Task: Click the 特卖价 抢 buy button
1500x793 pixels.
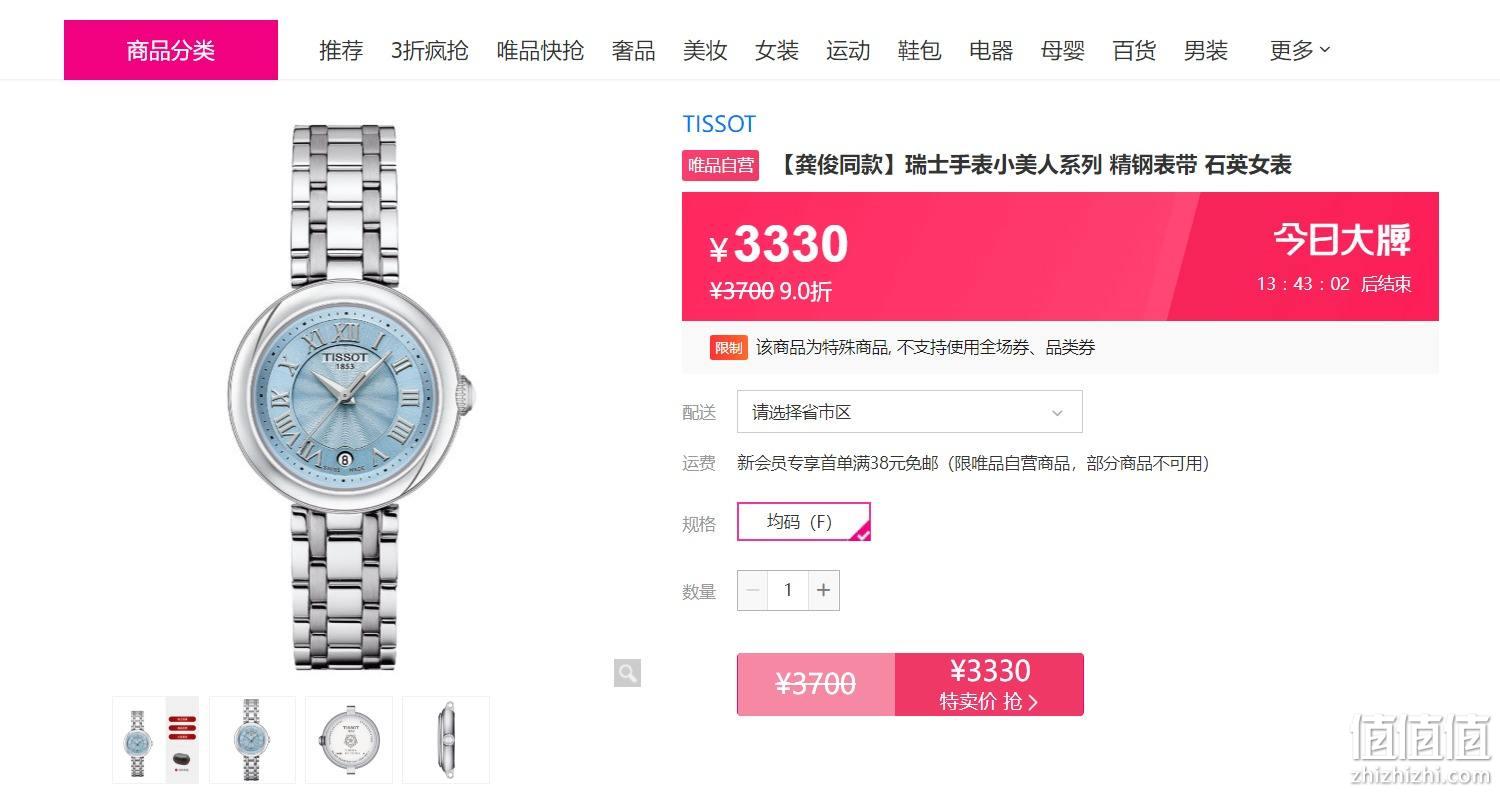Action: coord(989,684)
